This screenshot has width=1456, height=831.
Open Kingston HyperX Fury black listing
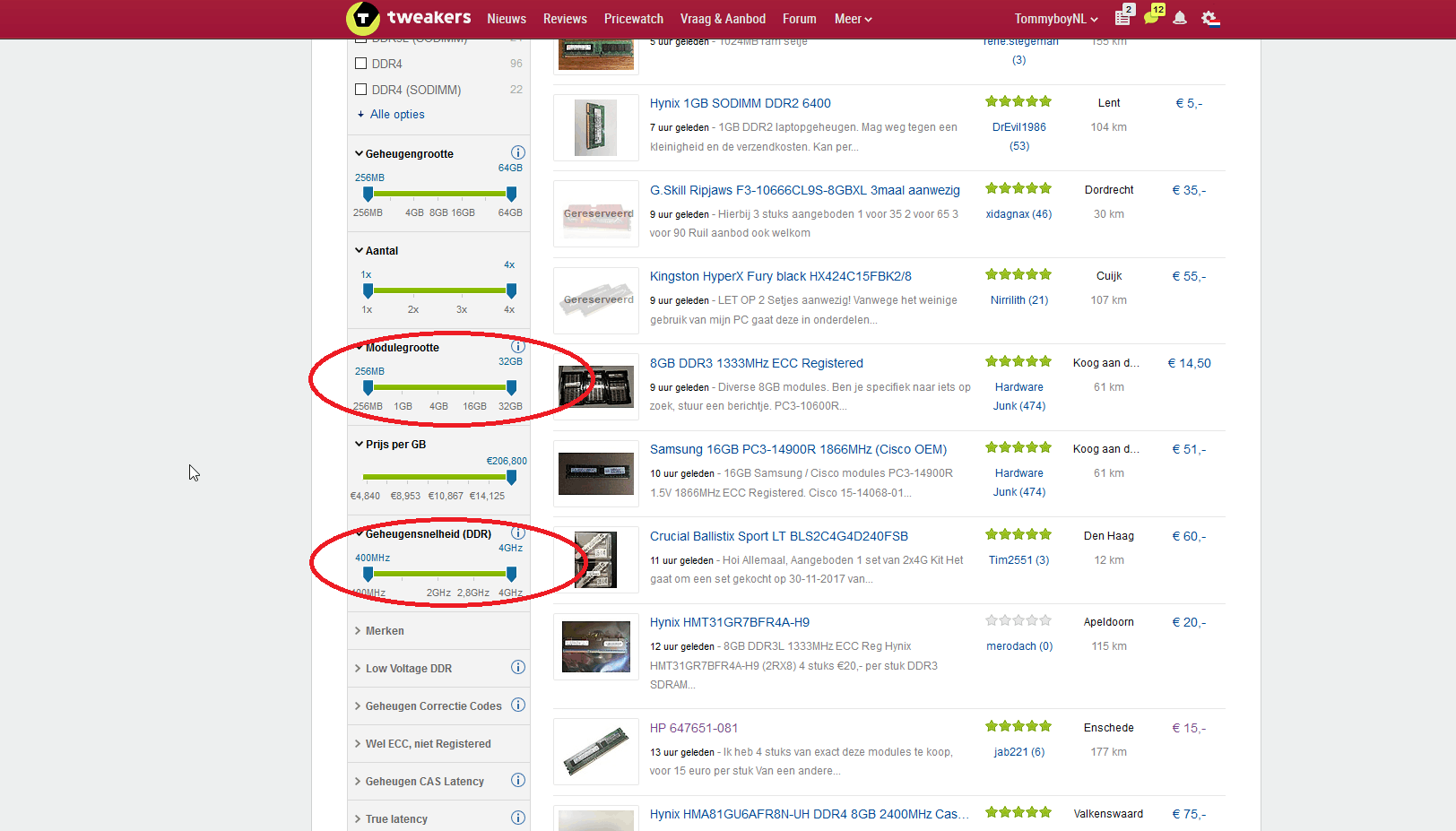click(781, 276)
